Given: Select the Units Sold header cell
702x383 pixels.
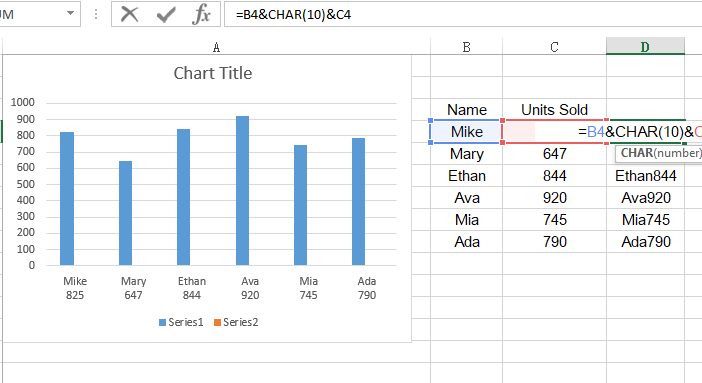Looking at the screenshot, I should (x=554, y=110).
